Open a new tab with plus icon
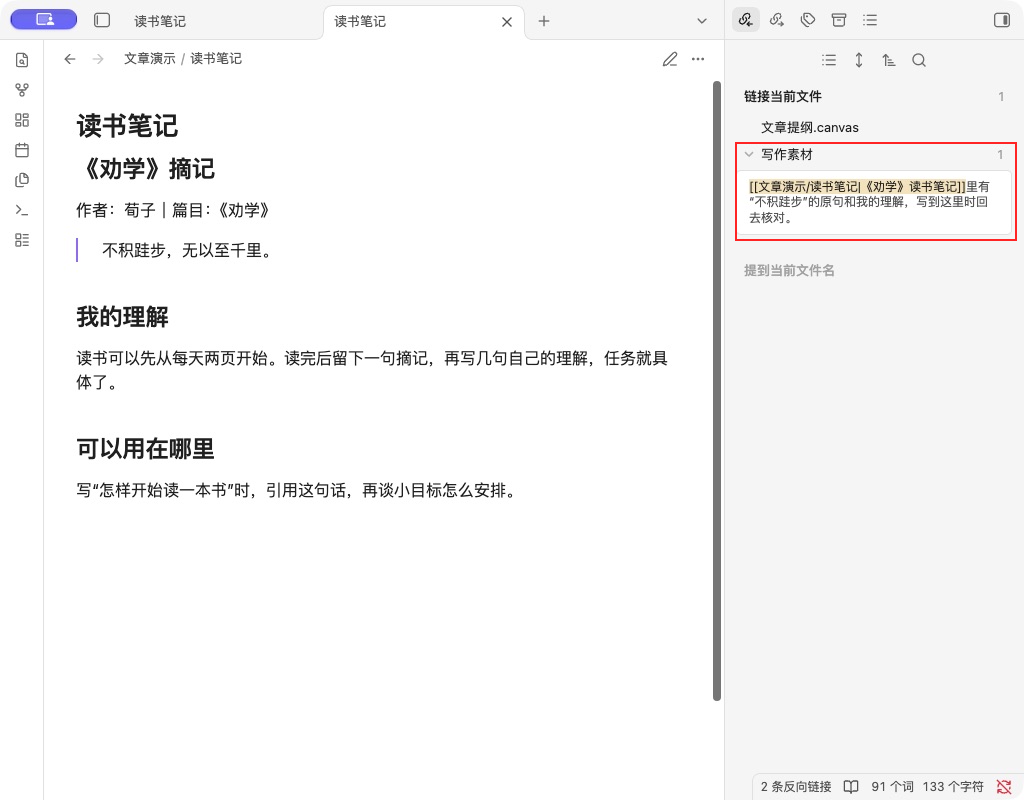The height and width of the screenshot is (800, 1024). click(x=544, y=21)
